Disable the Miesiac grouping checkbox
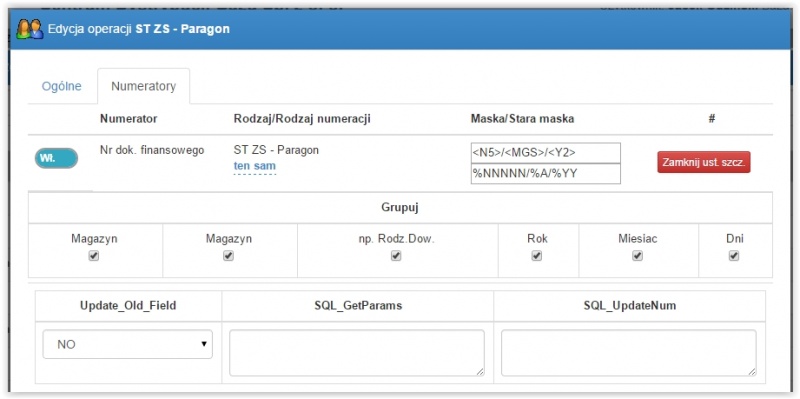 tap(637, 256)
